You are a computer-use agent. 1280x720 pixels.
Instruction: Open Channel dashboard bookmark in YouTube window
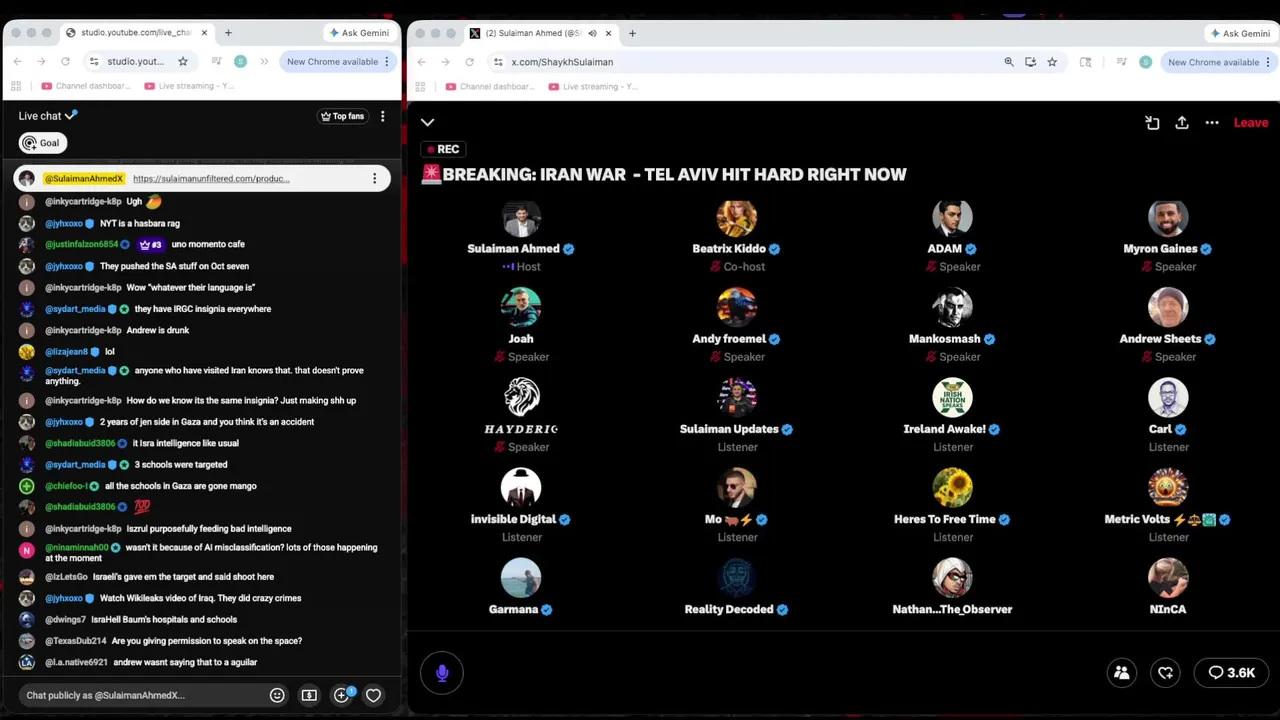86,86
